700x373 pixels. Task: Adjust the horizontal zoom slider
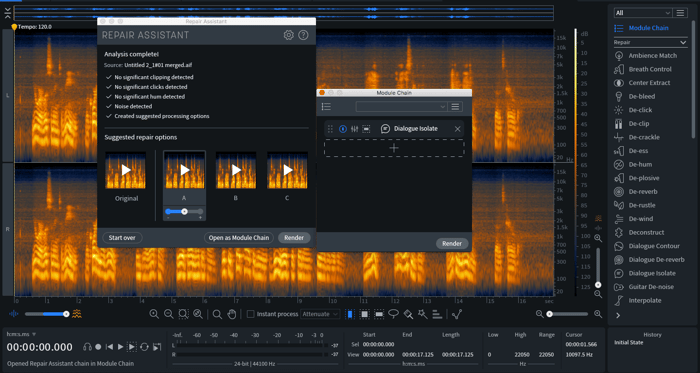(x=568, y=314)
